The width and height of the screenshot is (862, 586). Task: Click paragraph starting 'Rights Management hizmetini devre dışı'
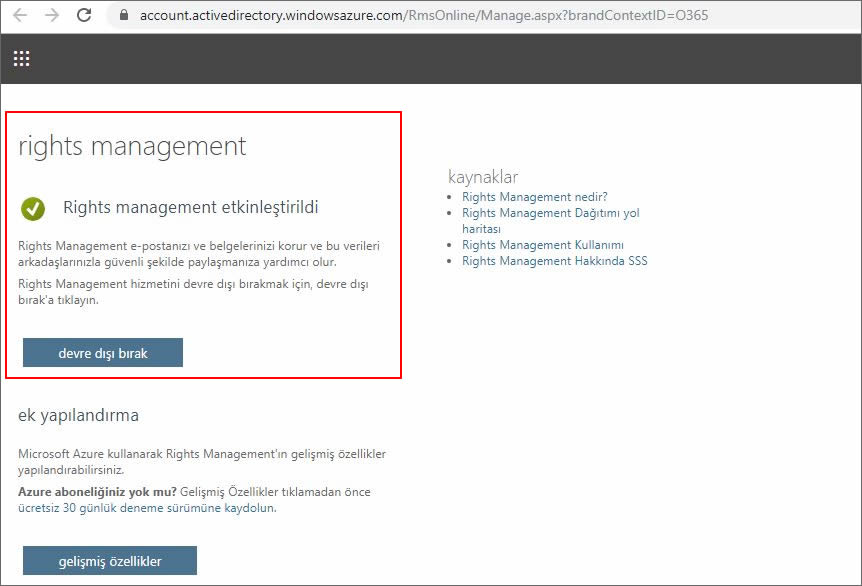(194, 292)
